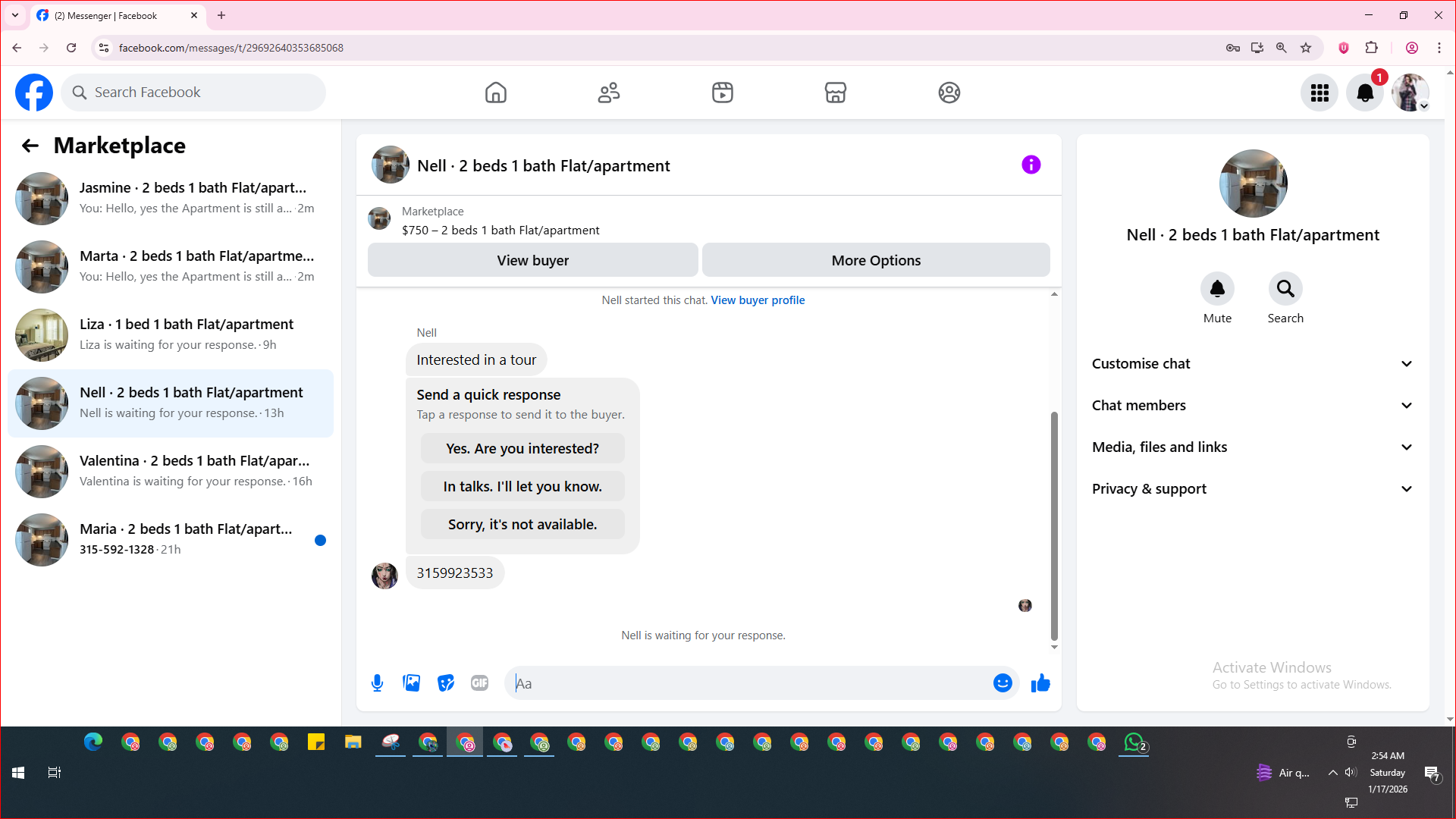Open the Facebook menu grid icon
Screen dimensions: 1456x819
[1319, 93]
